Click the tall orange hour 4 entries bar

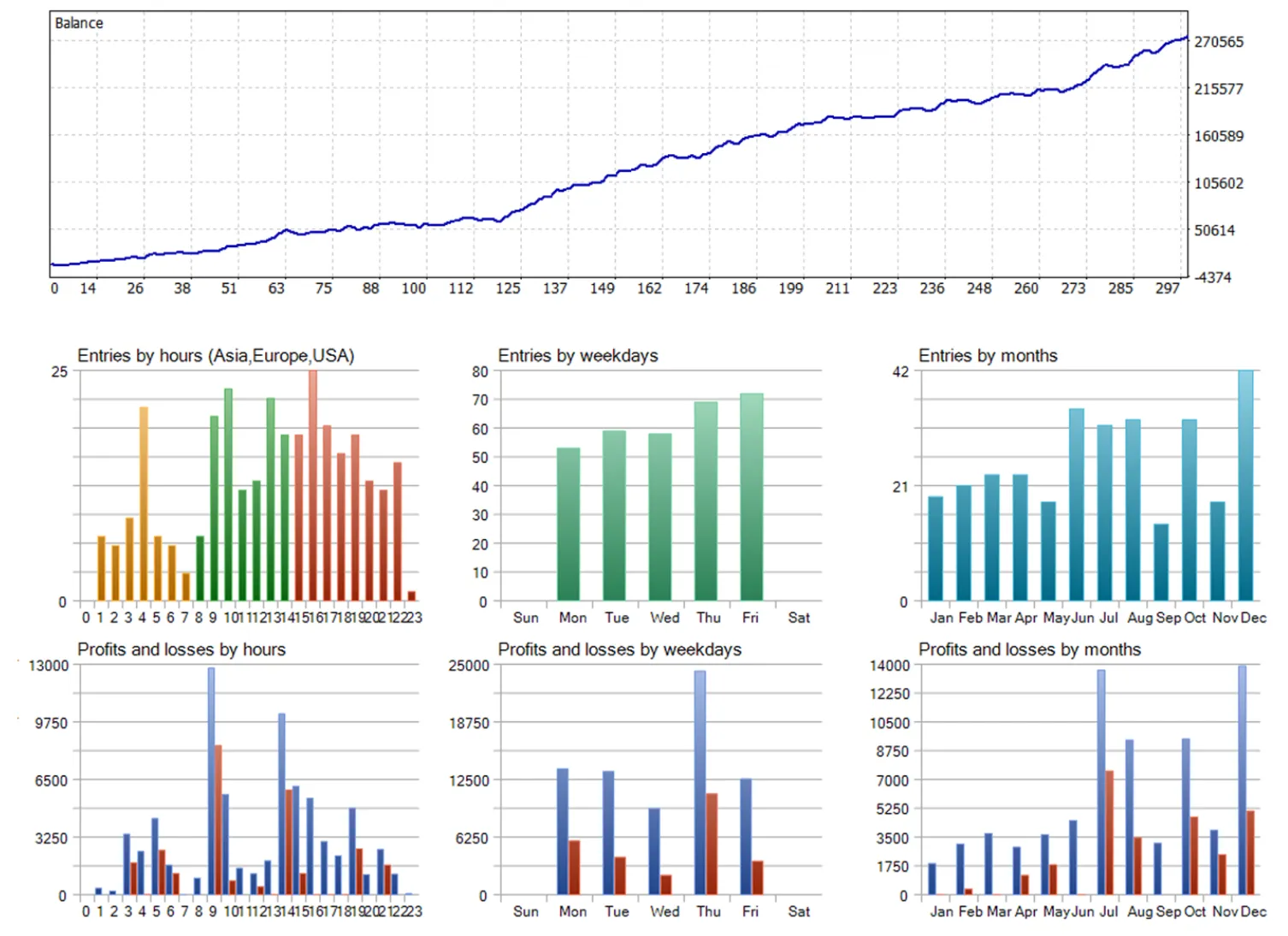click(x=144, y=503)
